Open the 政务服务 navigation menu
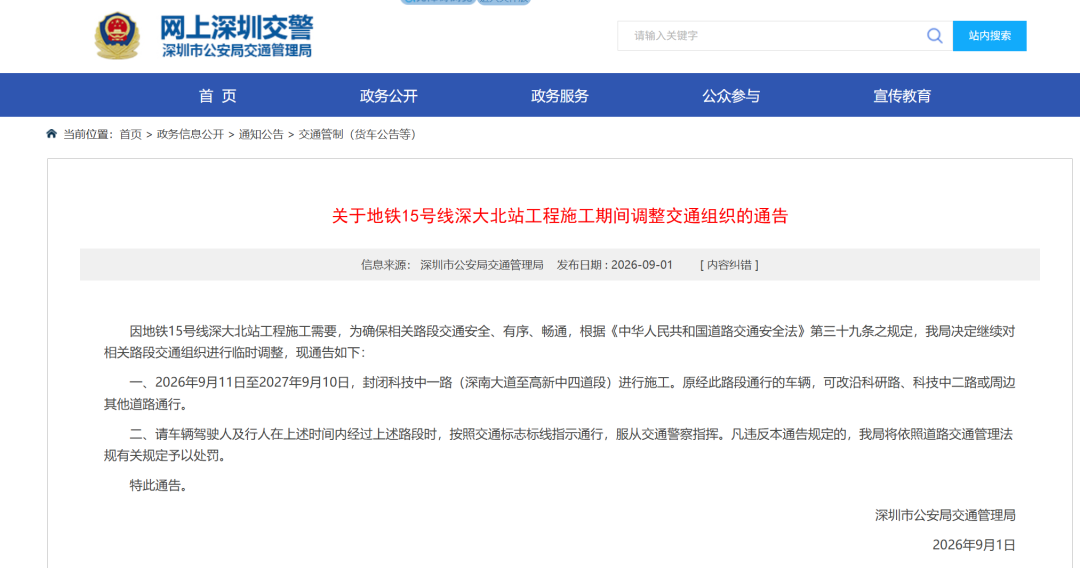1080x568 pixels. pos(560,96)
